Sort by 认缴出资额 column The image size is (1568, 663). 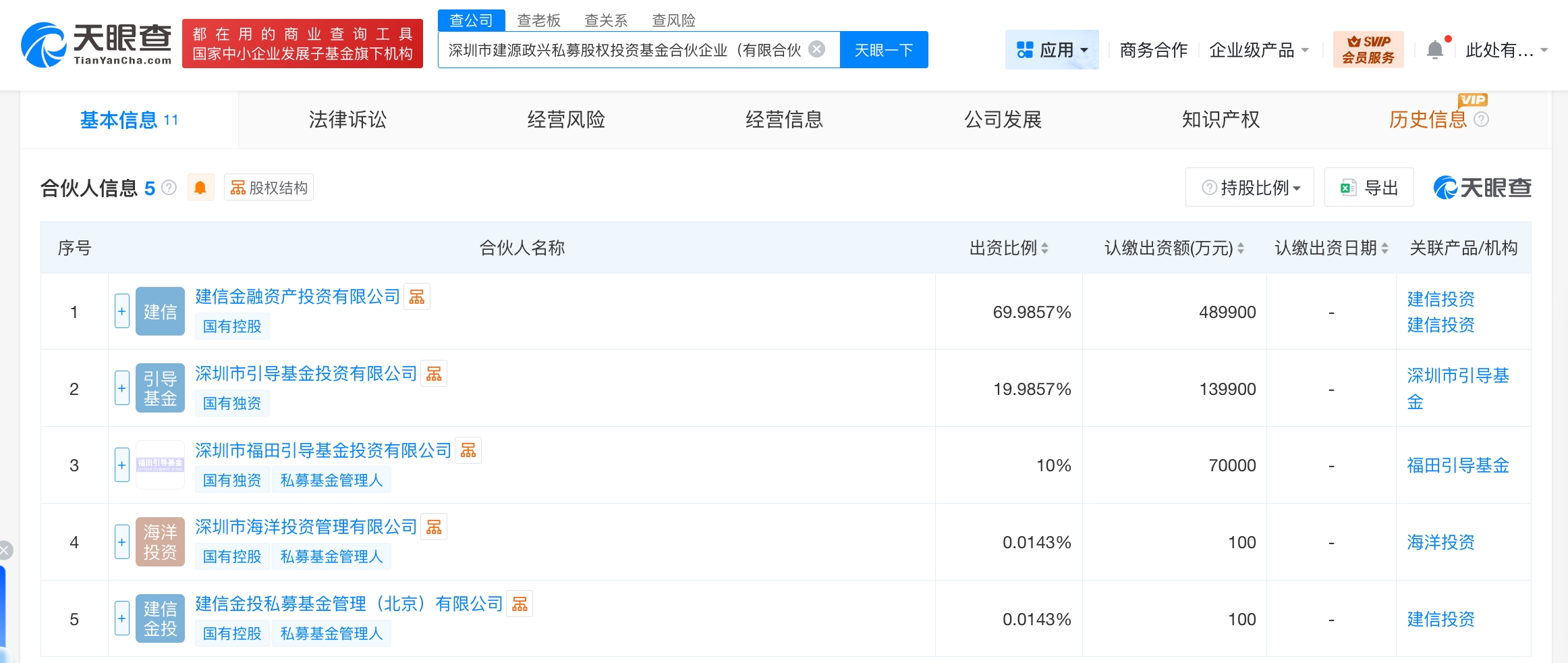click(x=1174, y=248)
